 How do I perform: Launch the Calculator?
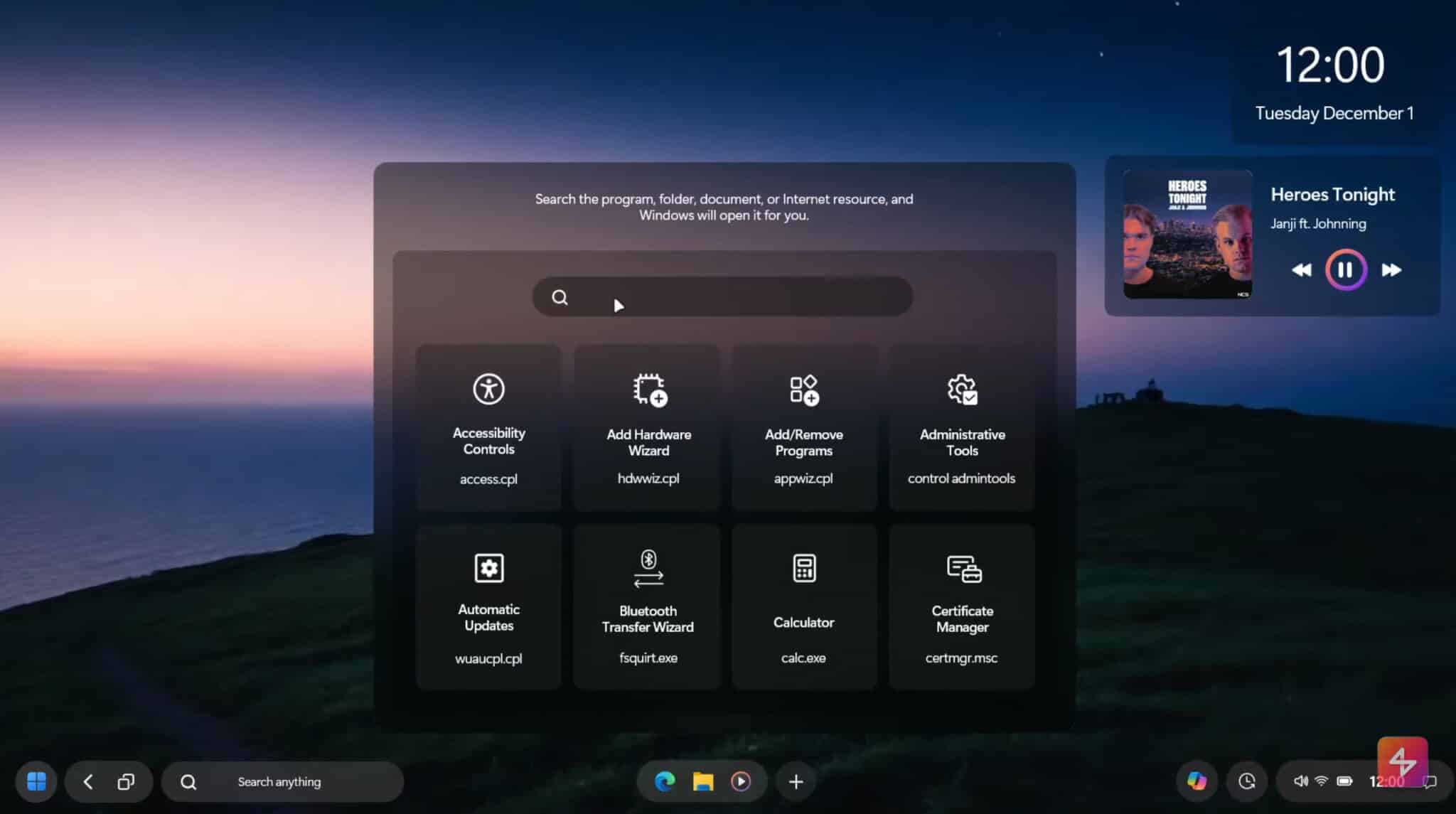(x=803, y=604)
